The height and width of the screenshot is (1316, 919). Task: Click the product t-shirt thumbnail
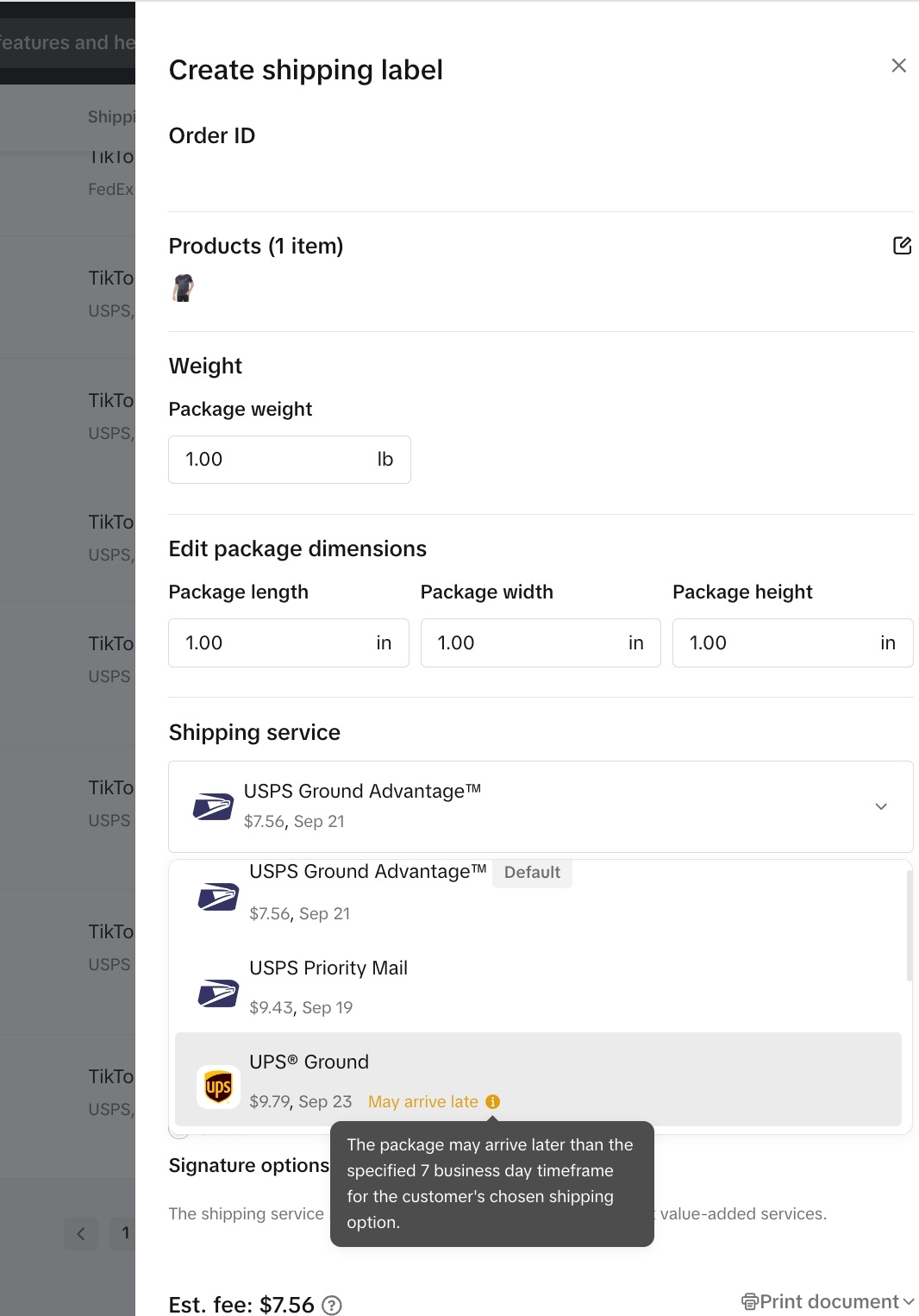(x=184, y=287)
